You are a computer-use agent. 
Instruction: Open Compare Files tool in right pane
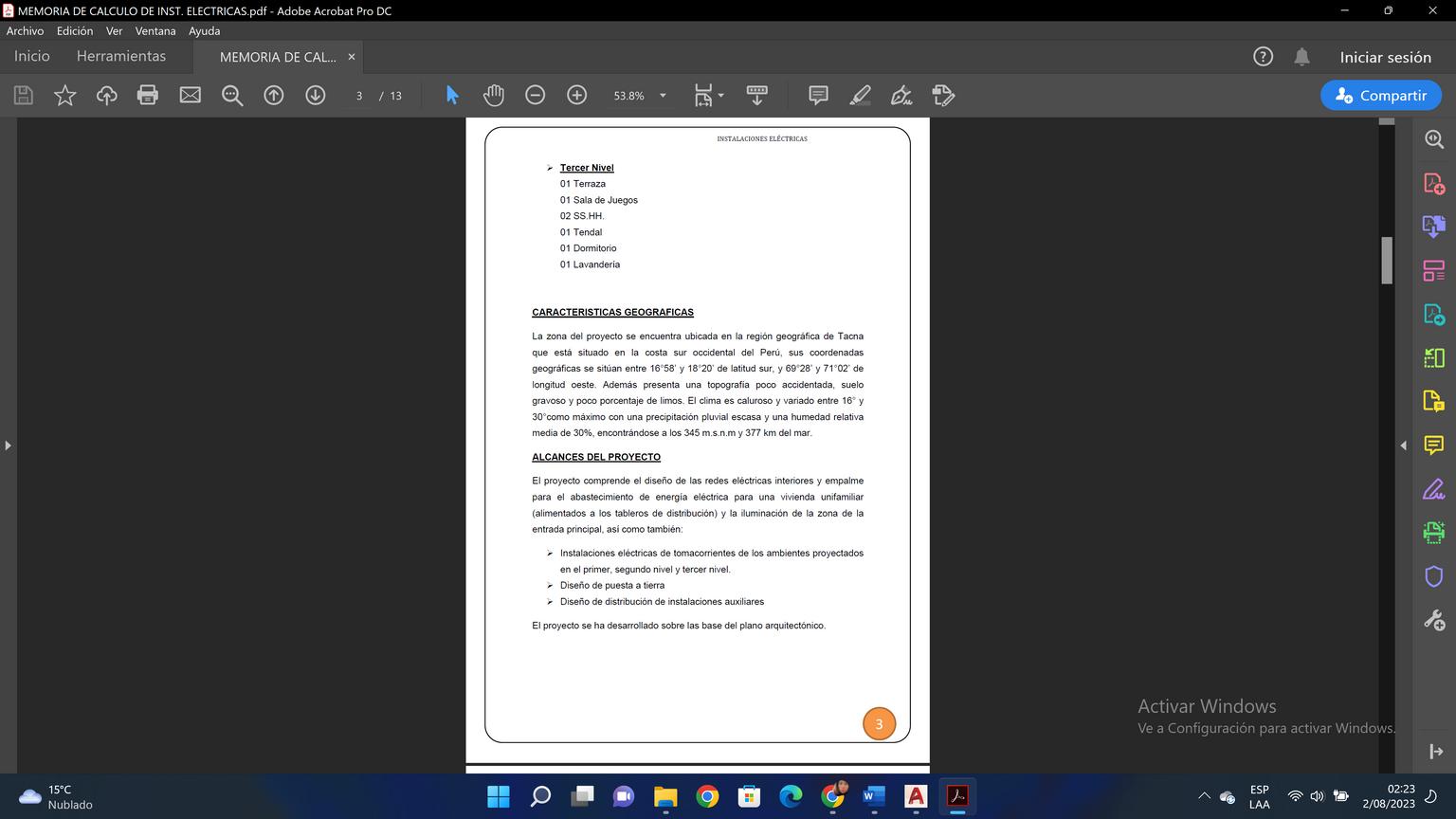(1434, 357)
